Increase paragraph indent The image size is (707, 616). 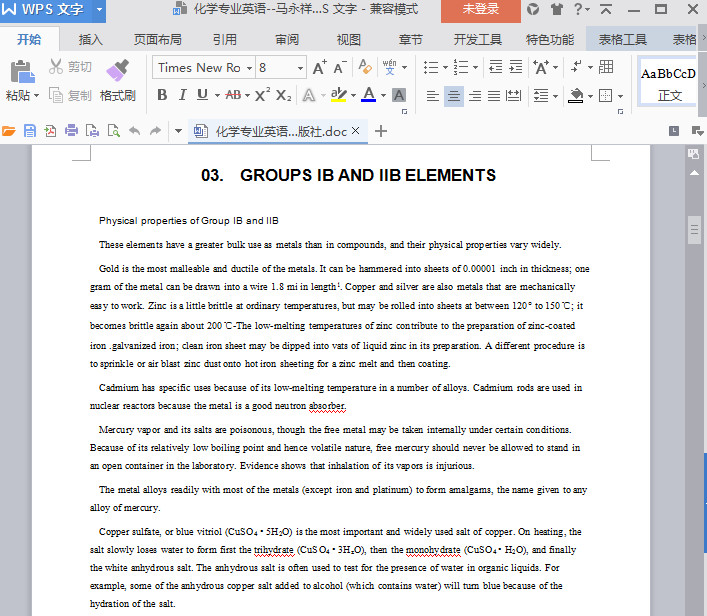point(515,67)
